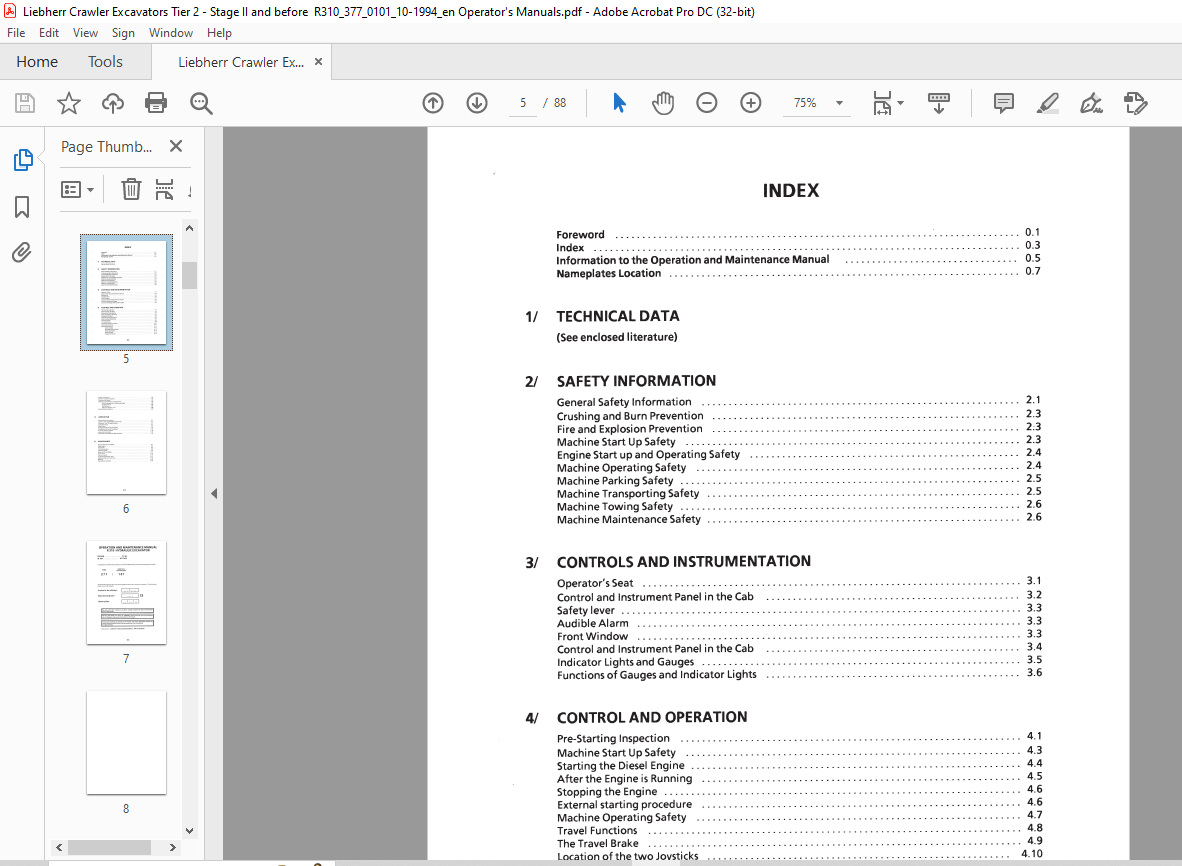
Task: Switch to the Tools tab
Action: tap(105, 62)
